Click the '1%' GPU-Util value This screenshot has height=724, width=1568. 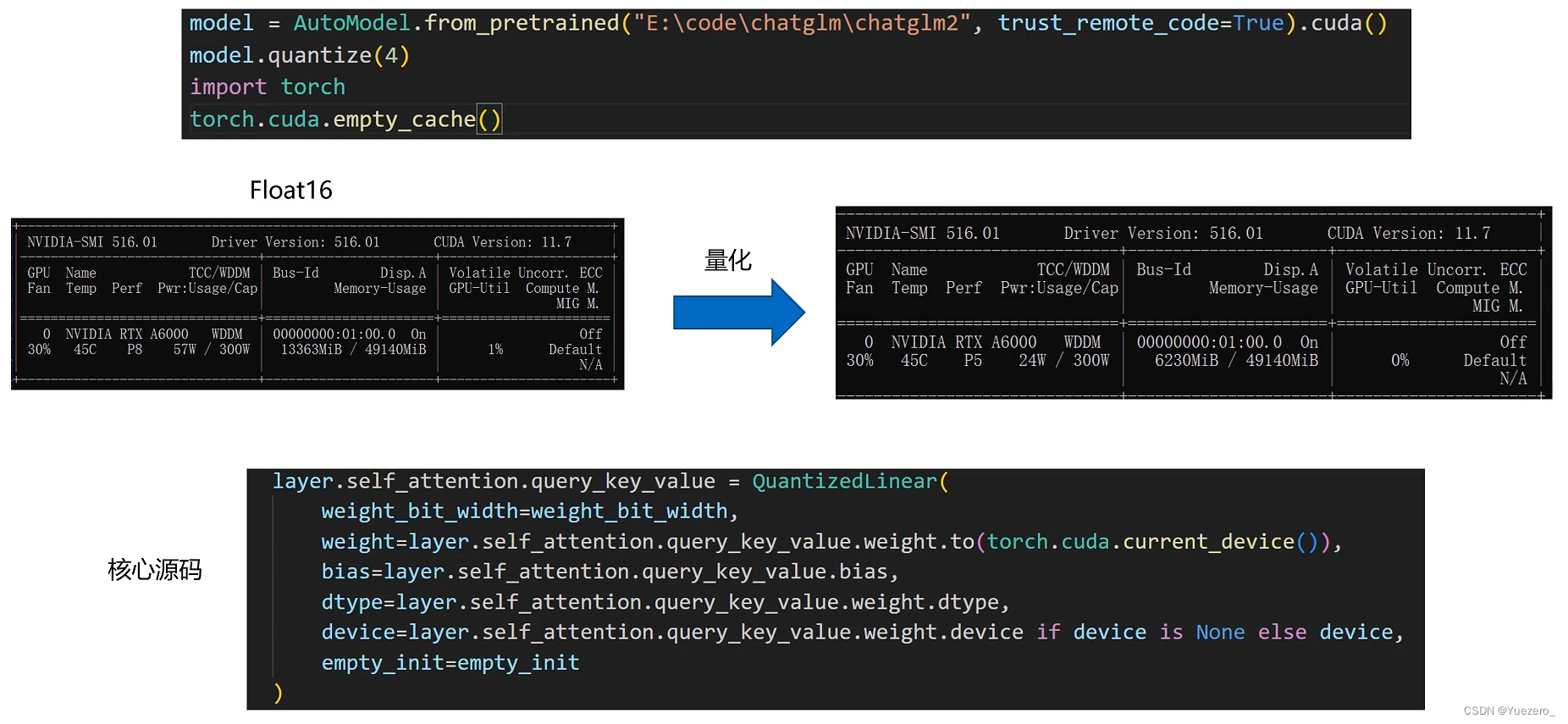coord(495,350)
